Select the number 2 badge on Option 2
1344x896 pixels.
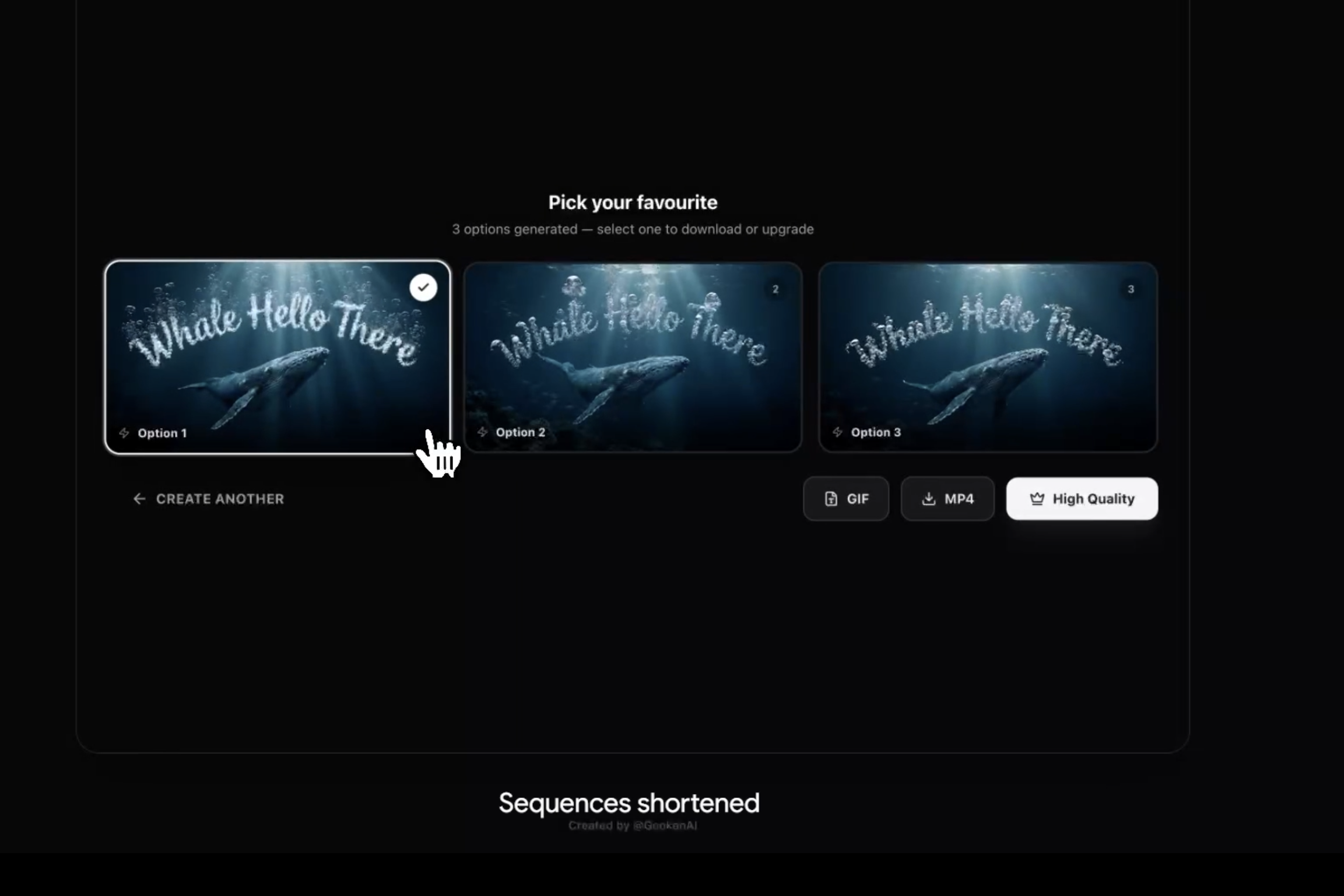click(x=775, y=289)
